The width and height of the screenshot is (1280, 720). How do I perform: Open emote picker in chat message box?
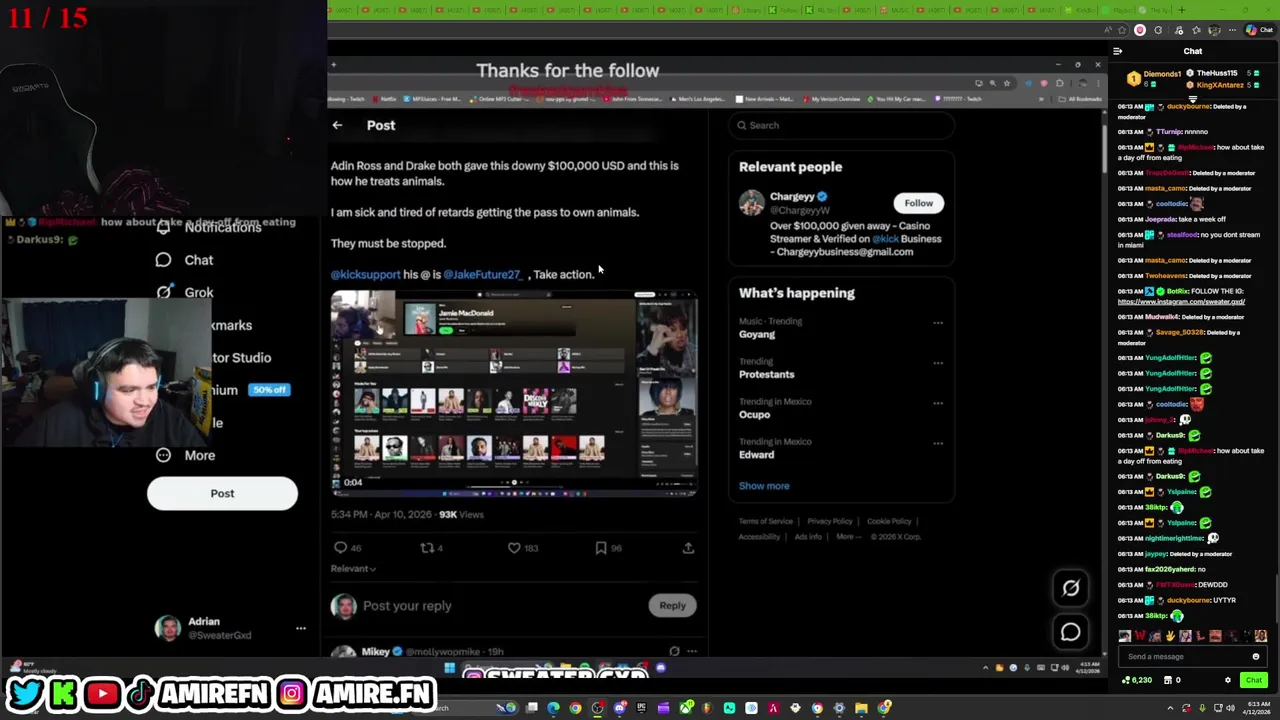point(1256,657)
